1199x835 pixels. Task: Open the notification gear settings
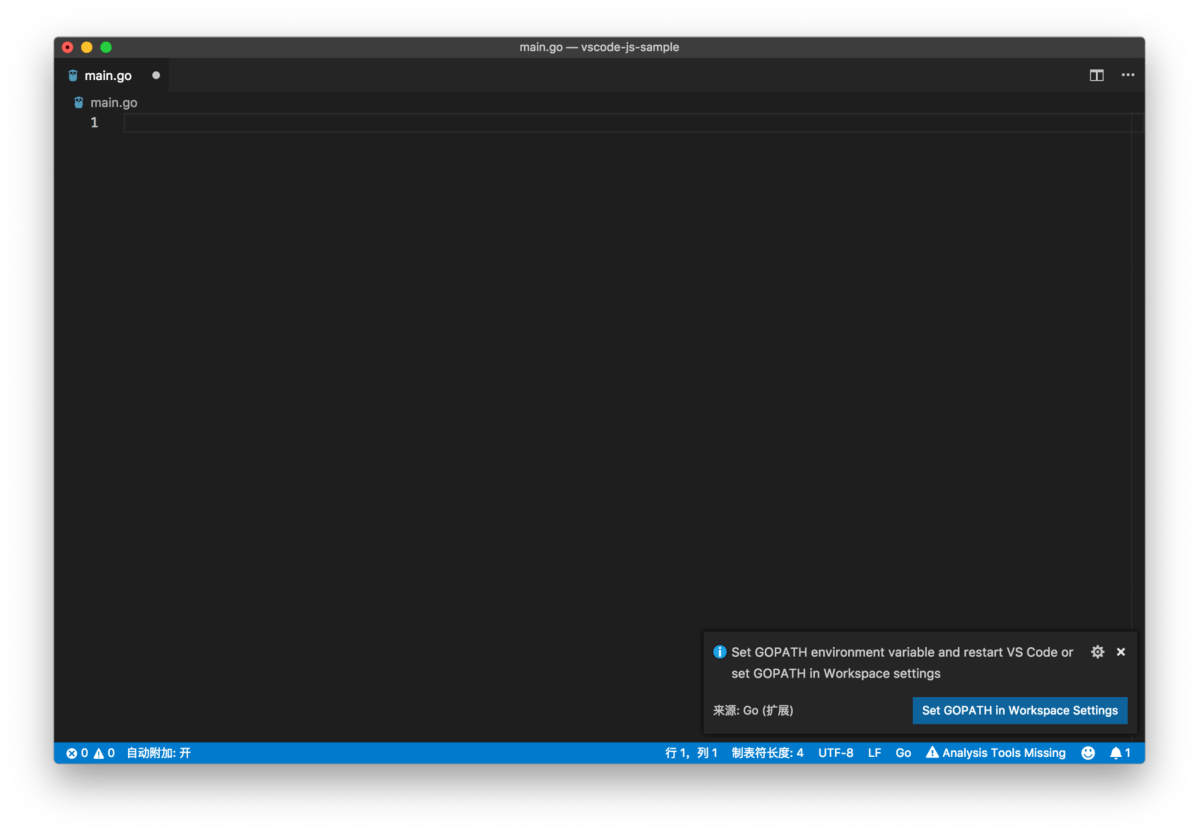[x=1097, y=651]
